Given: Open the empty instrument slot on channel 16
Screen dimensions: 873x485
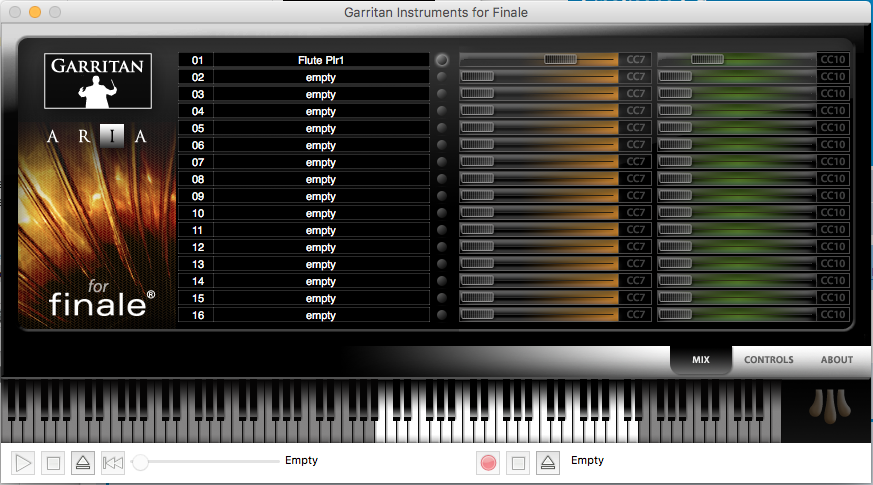Looking at the screenshot, I should click(320, 315).
